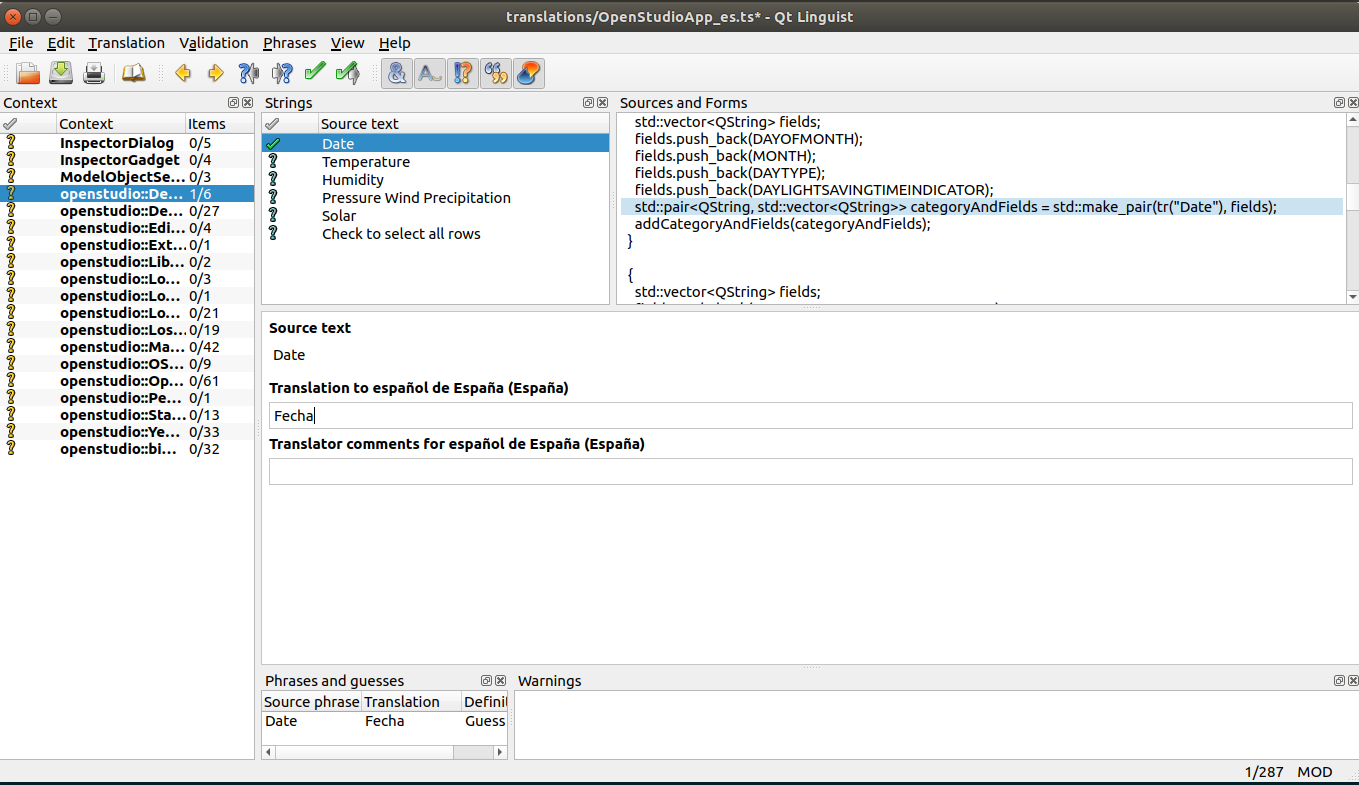
Task: Click the highlighted categoryAndFields source line
Action: click(981, 207)
